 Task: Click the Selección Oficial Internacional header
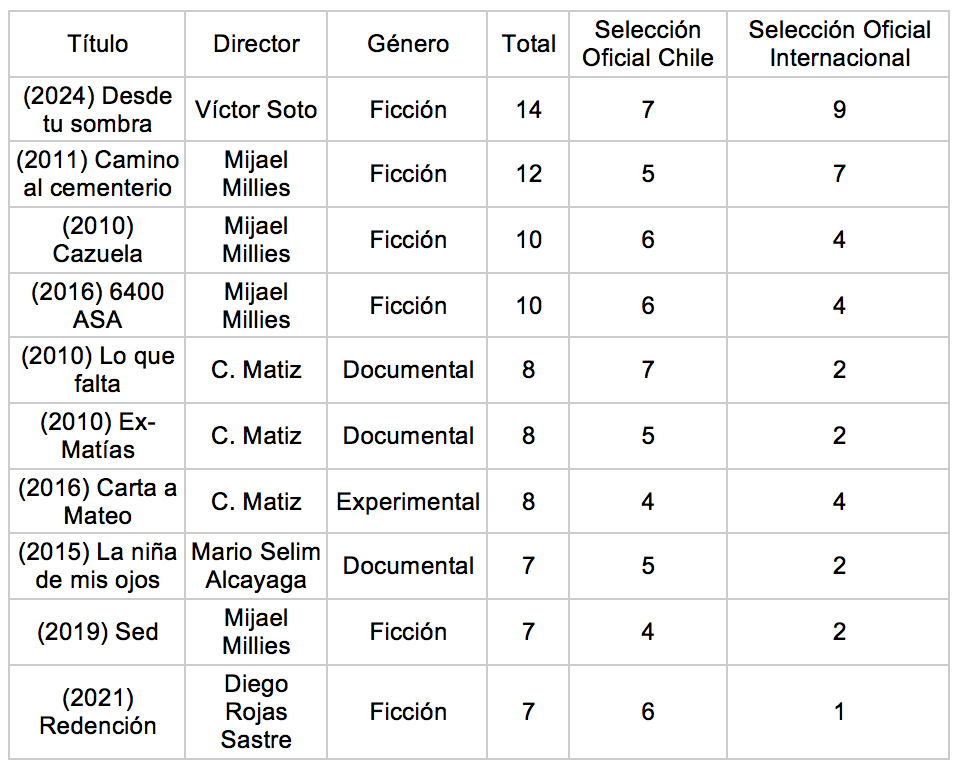(839, 44)
